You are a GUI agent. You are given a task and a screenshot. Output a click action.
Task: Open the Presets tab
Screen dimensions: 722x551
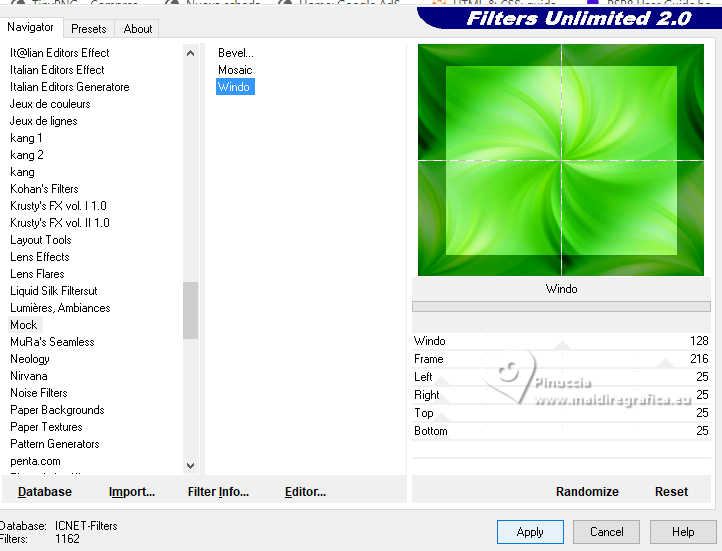click(x=88, y=29)
